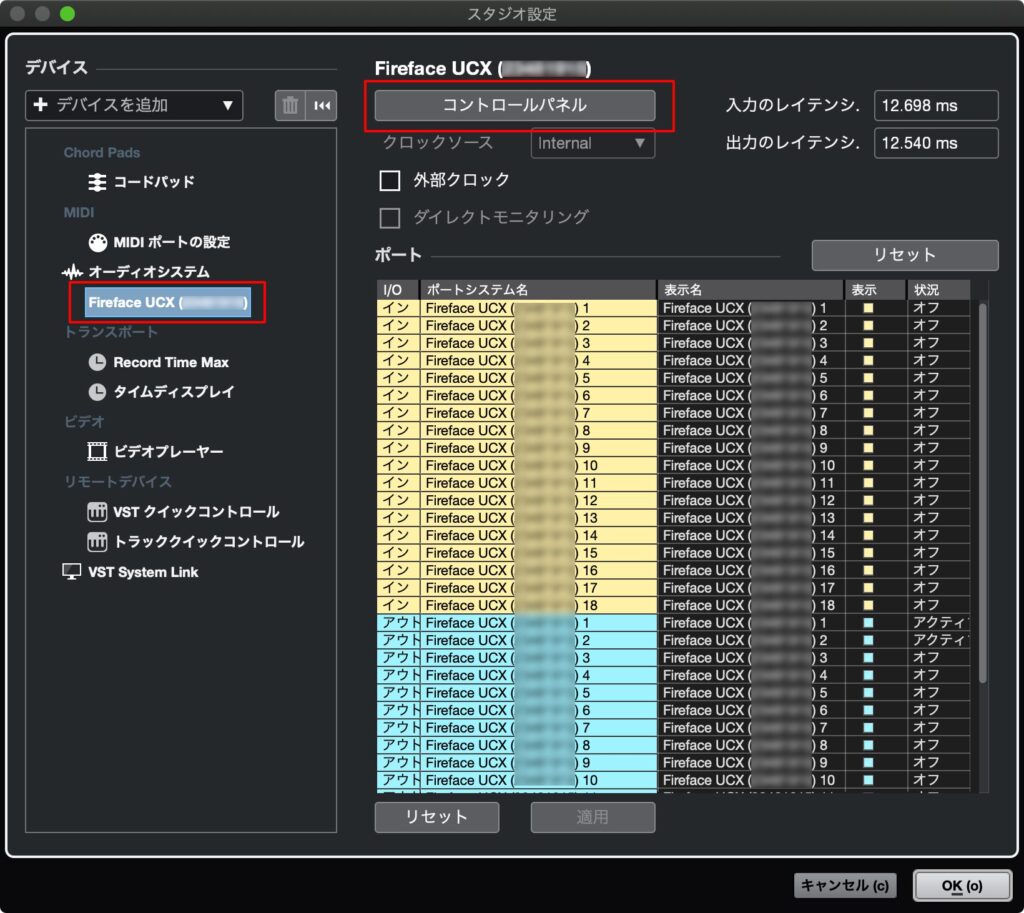
Task: Toggle visibility for output port 1
Action: [866, 622]
